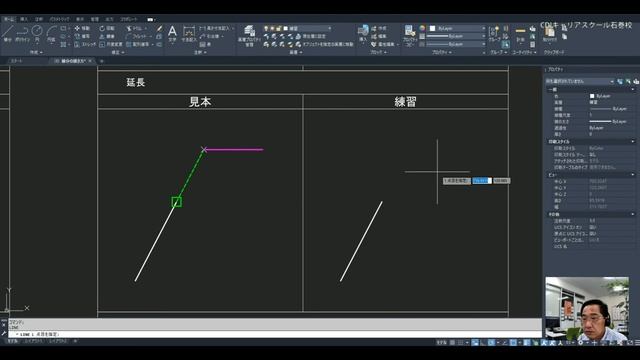Add a new layout with plus button

(75, 341)
